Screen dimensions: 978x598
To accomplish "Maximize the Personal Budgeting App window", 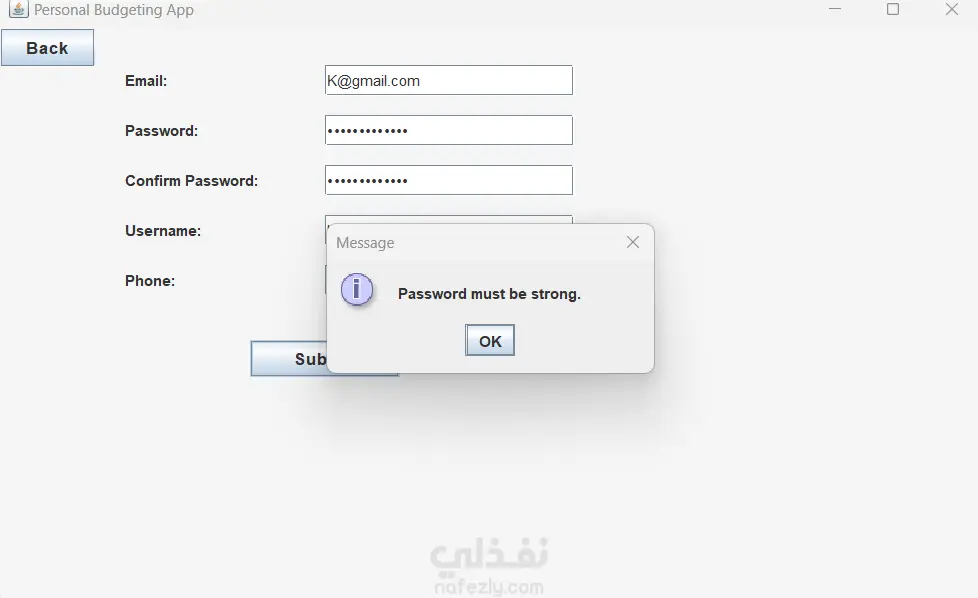I will [893, 10].
